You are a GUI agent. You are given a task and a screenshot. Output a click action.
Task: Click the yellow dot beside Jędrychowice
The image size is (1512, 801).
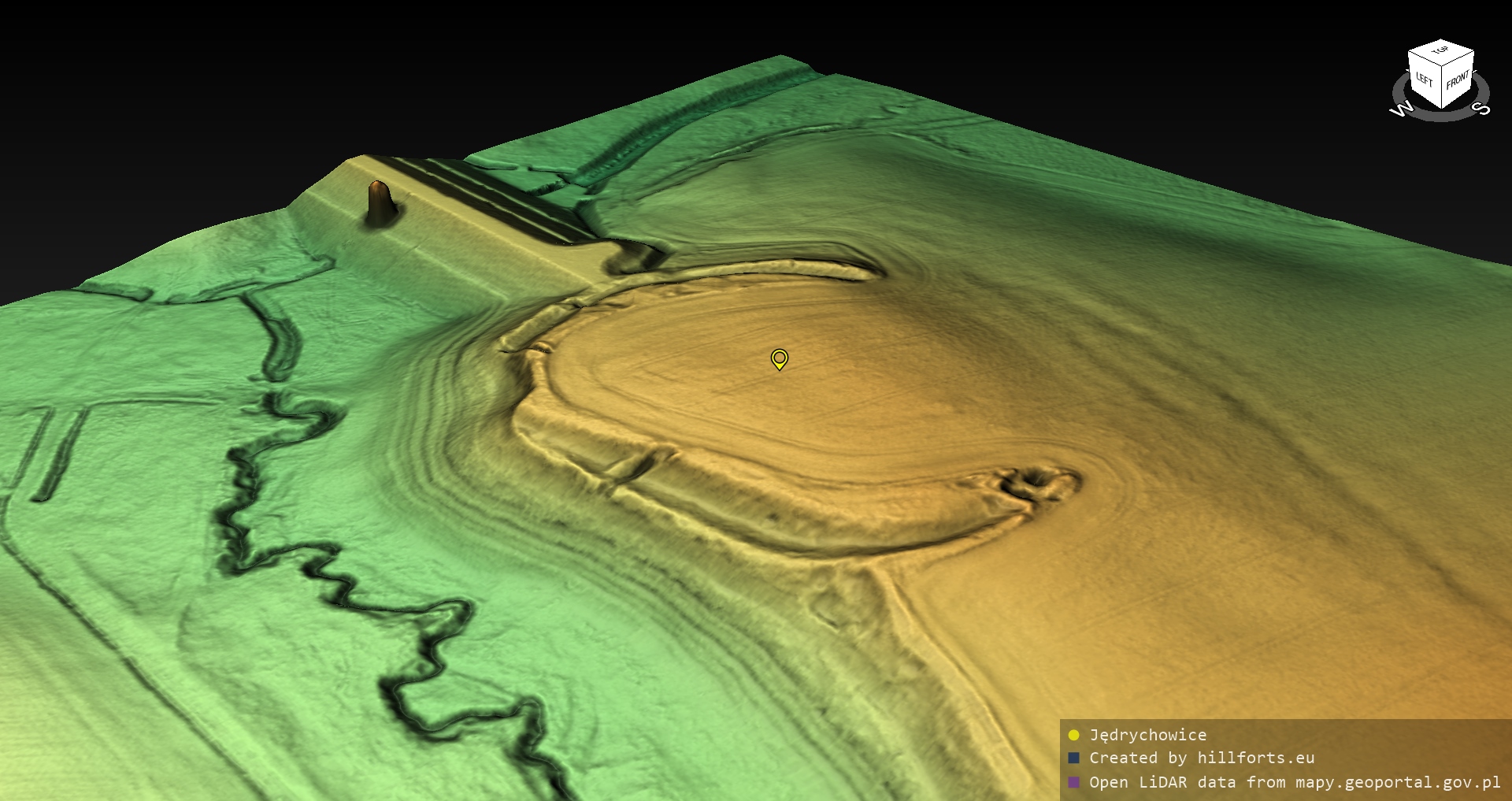click(x=1073, y=736)
